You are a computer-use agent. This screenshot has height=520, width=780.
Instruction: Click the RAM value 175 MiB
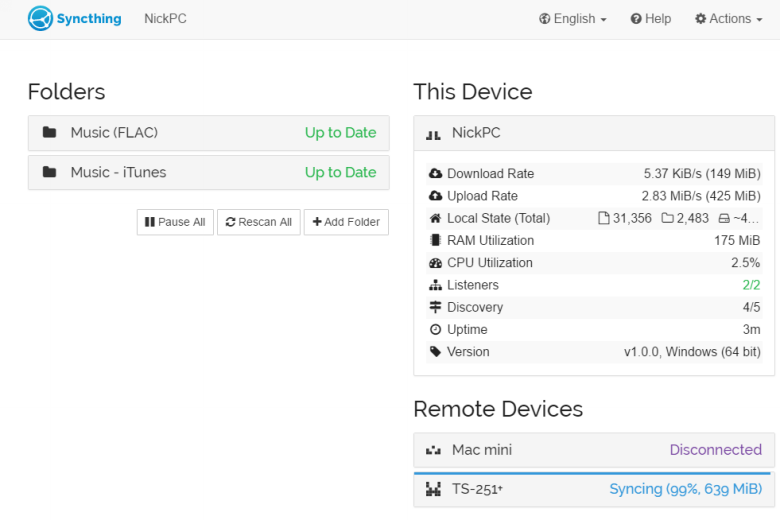(x=737, y=240)
